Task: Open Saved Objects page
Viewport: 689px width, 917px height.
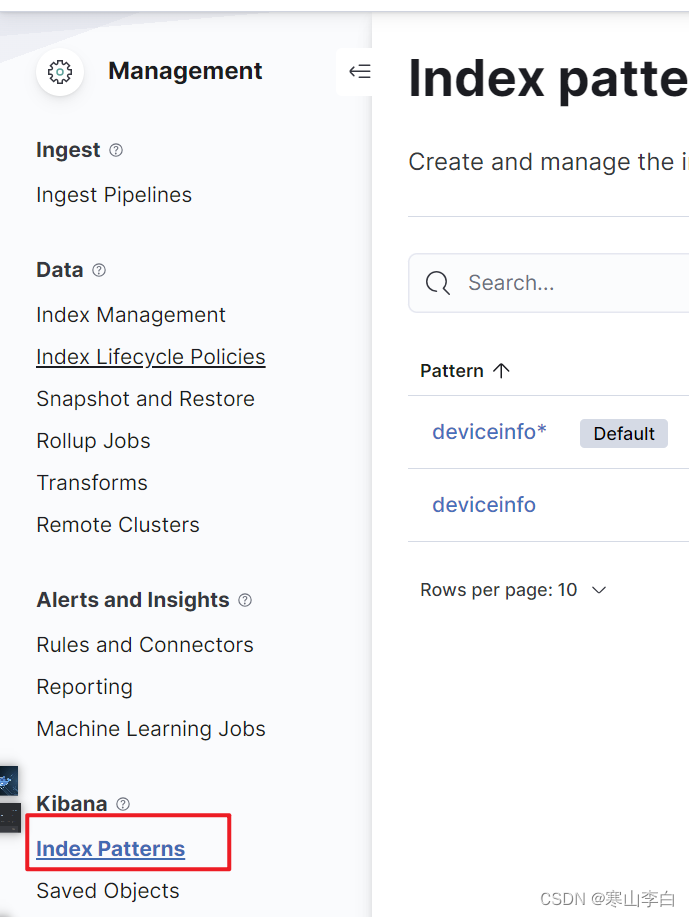Action: tap(108, 891)
